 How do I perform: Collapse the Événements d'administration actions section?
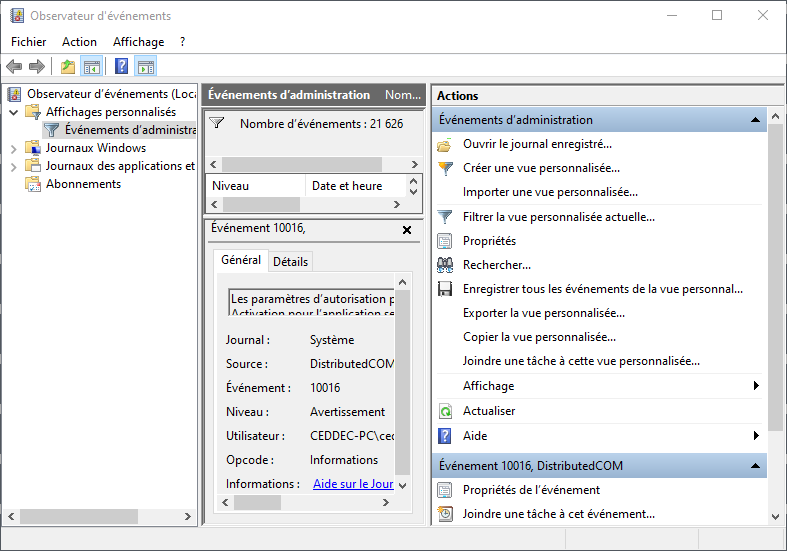point(756,120)
